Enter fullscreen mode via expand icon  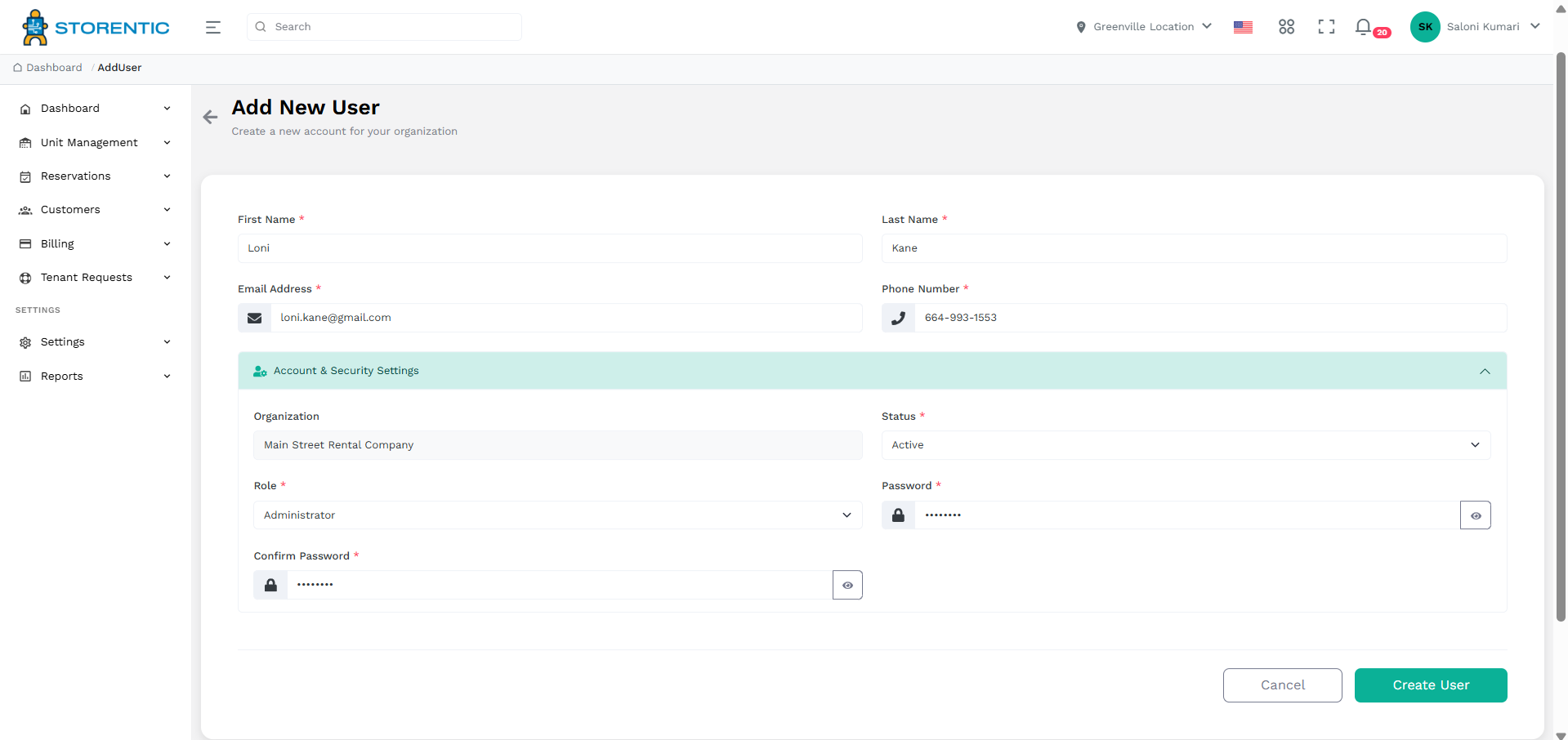coord(1326,26)
